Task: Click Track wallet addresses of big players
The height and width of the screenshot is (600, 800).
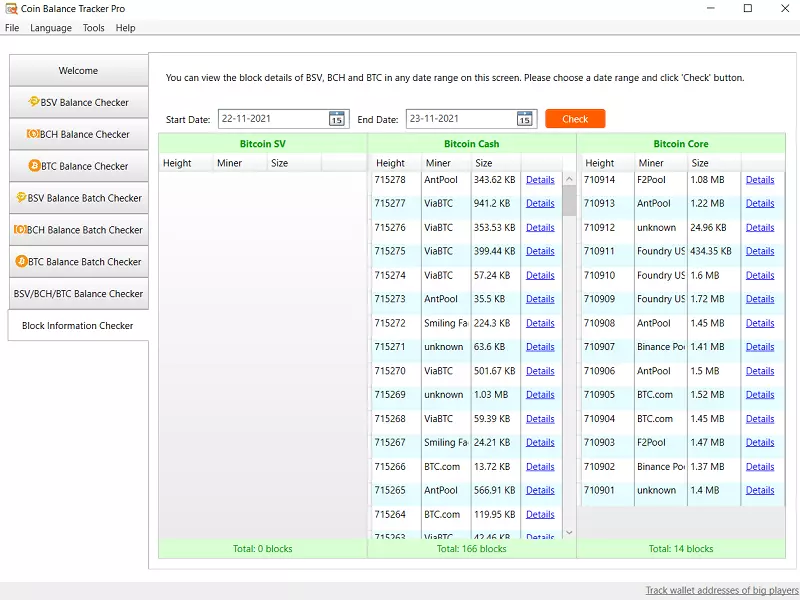Action: pos(721,590)
